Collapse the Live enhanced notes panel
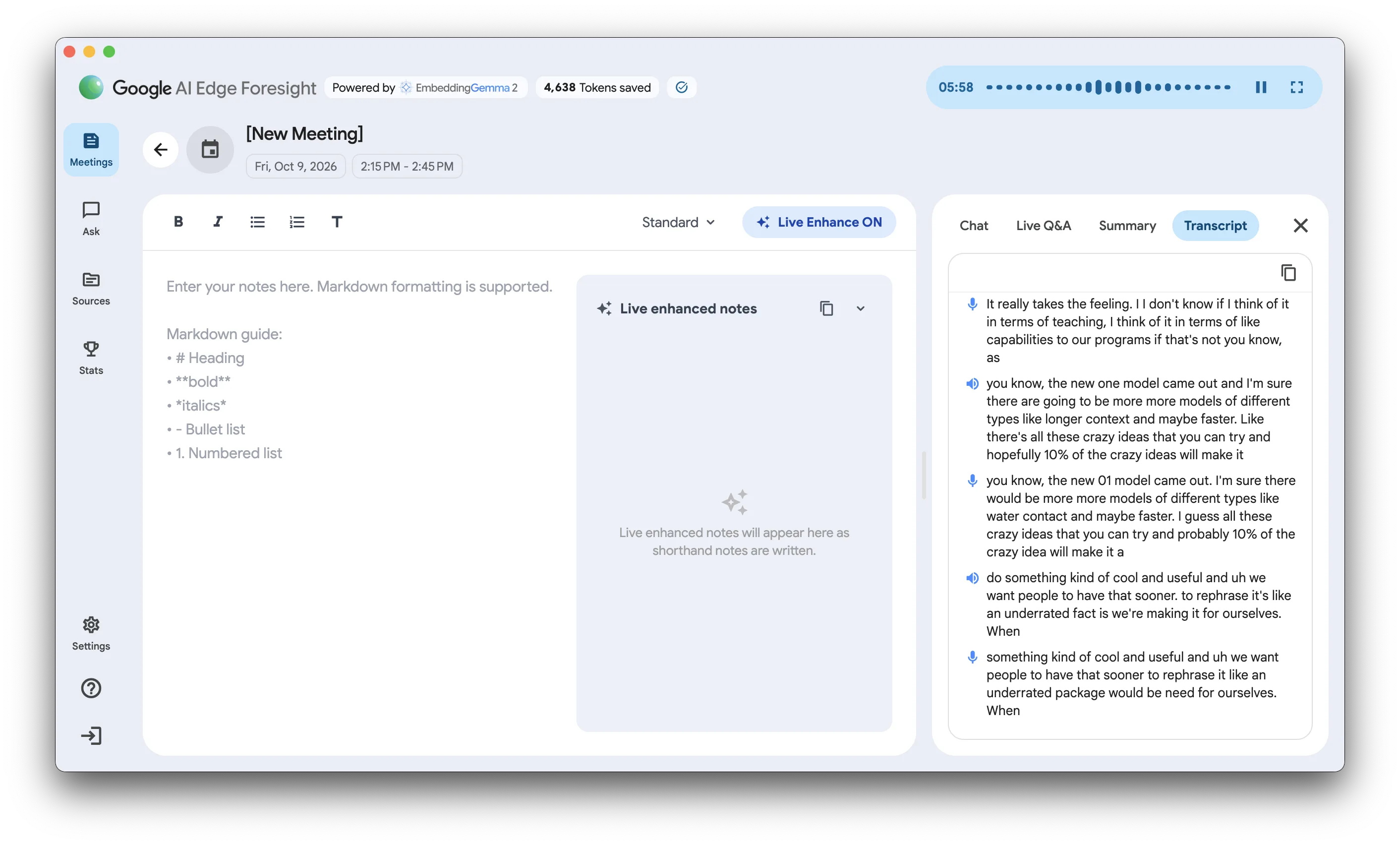 click(861, 308)
